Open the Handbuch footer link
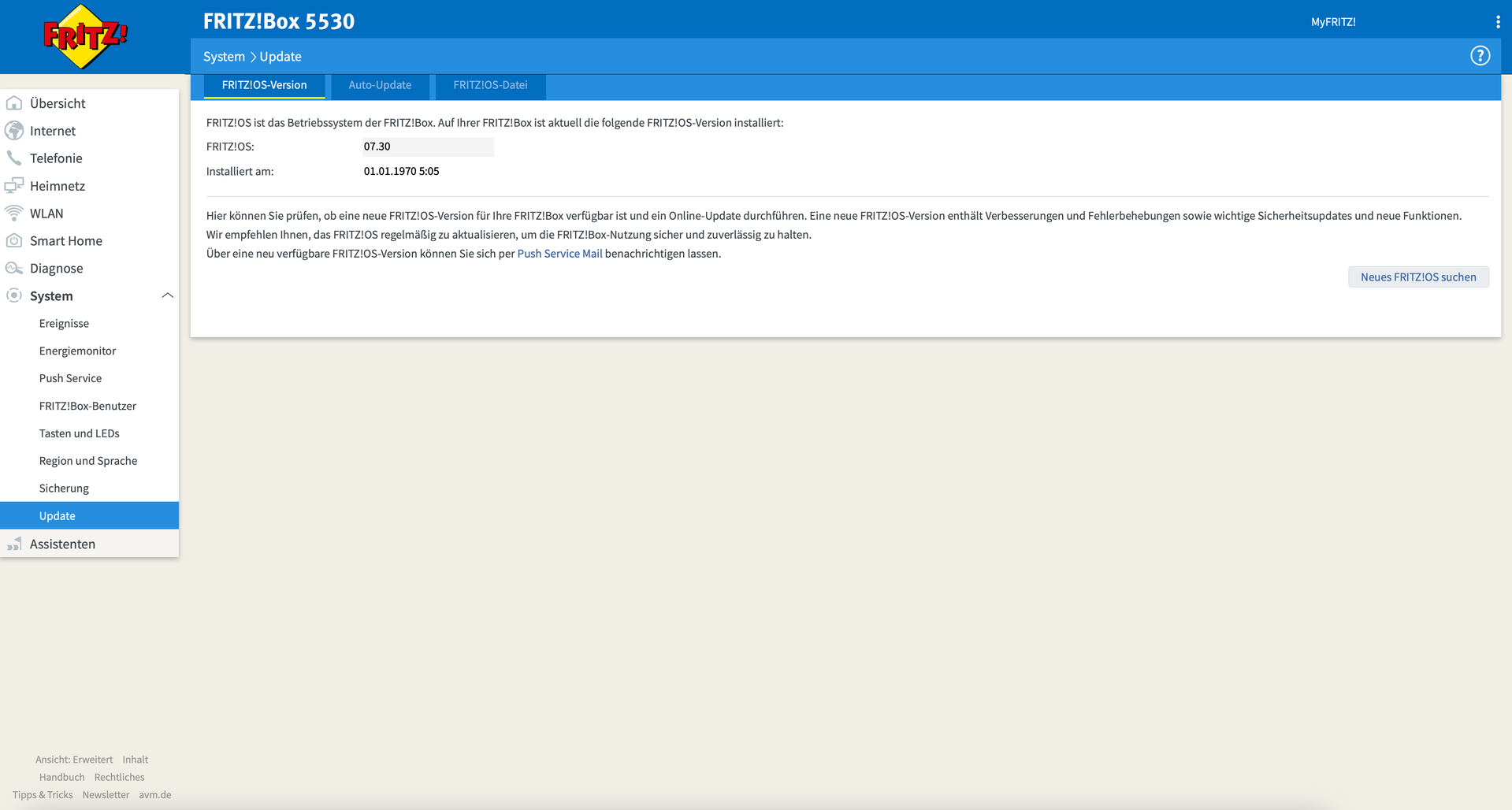The image size is (1512, 810). pos(61,777)
